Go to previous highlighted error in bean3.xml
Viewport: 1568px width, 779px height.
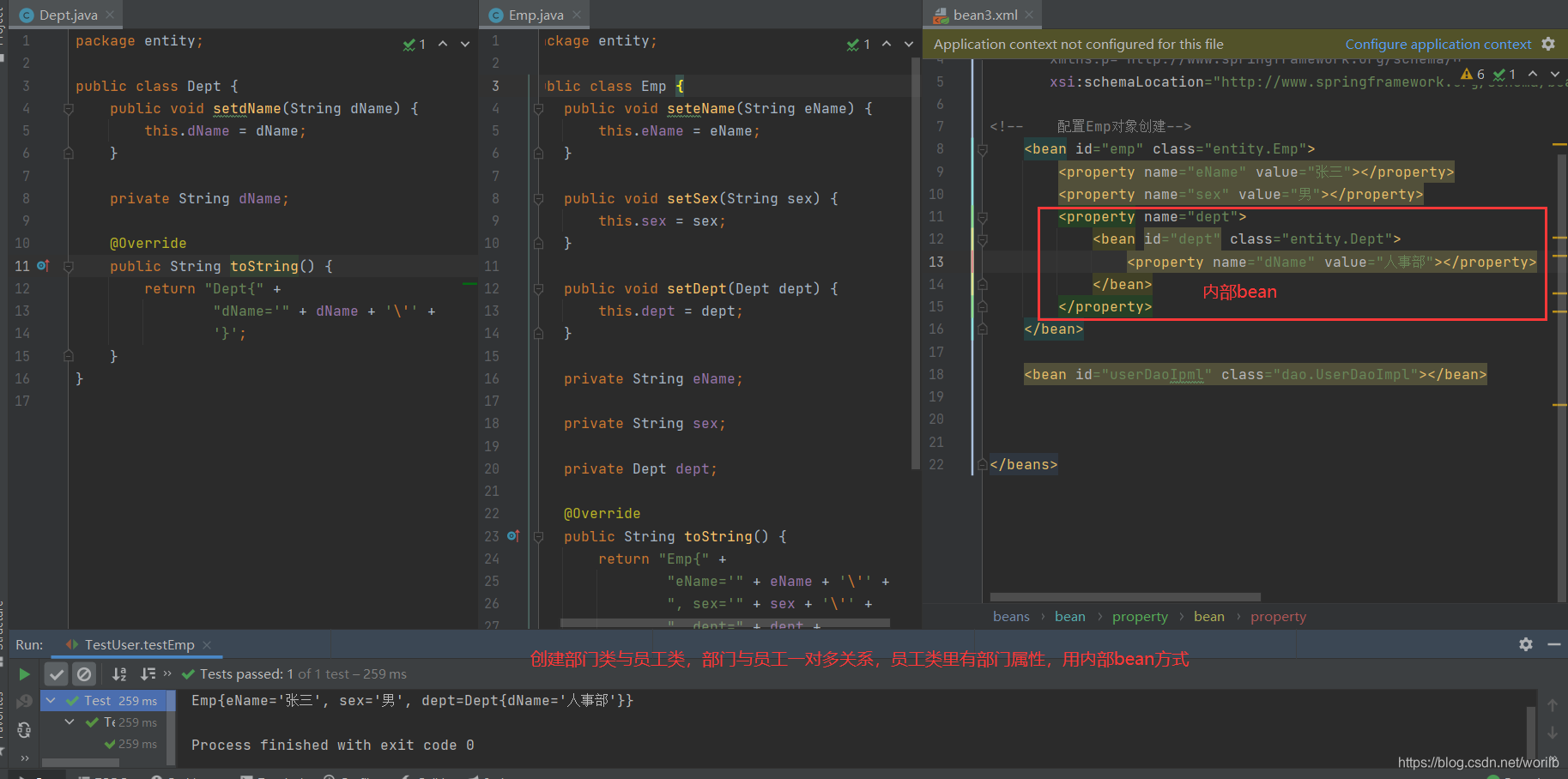coord(1533,74)
